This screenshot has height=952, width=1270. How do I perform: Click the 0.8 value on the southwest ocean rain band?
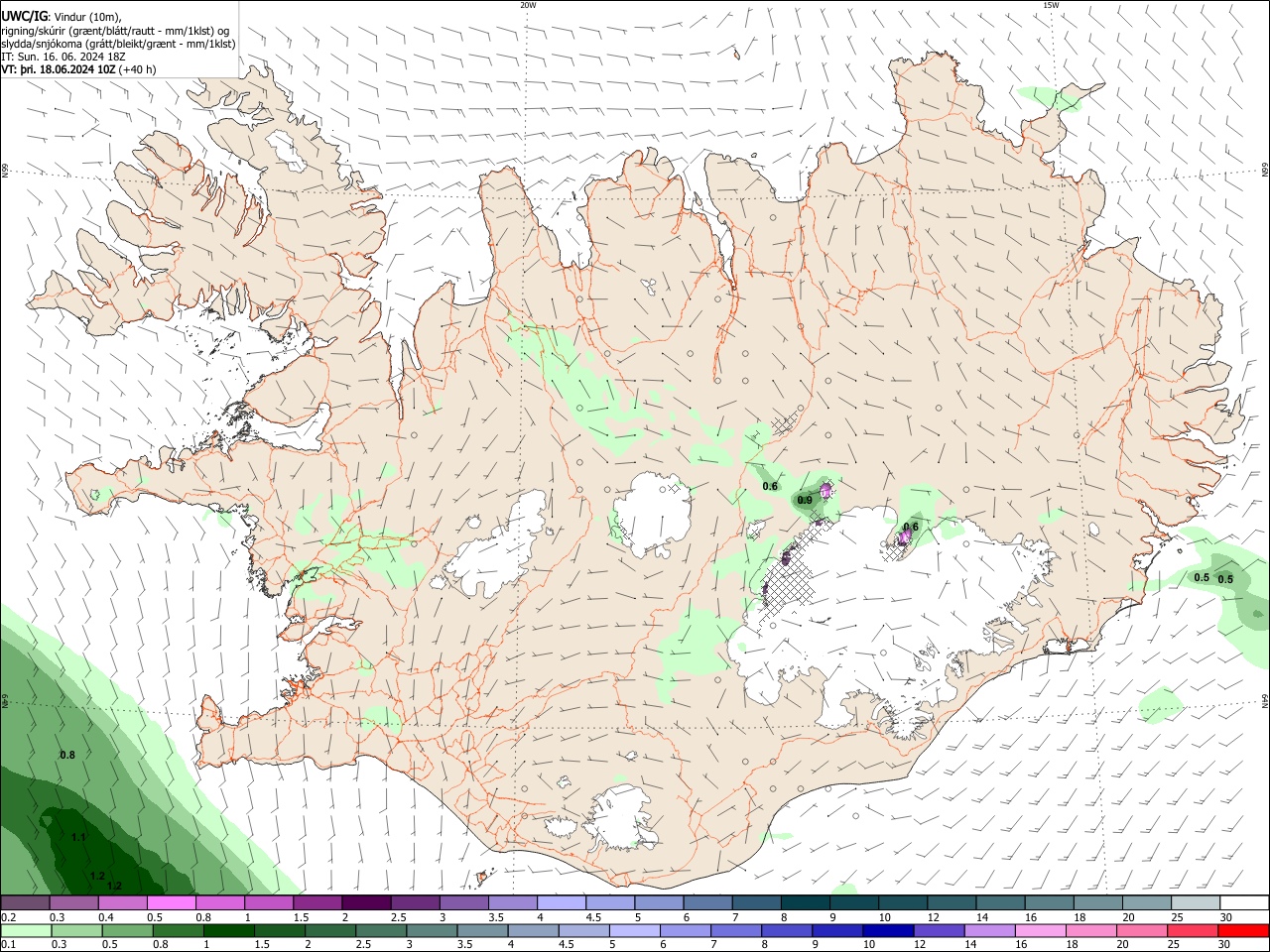(x=67, y=756)
